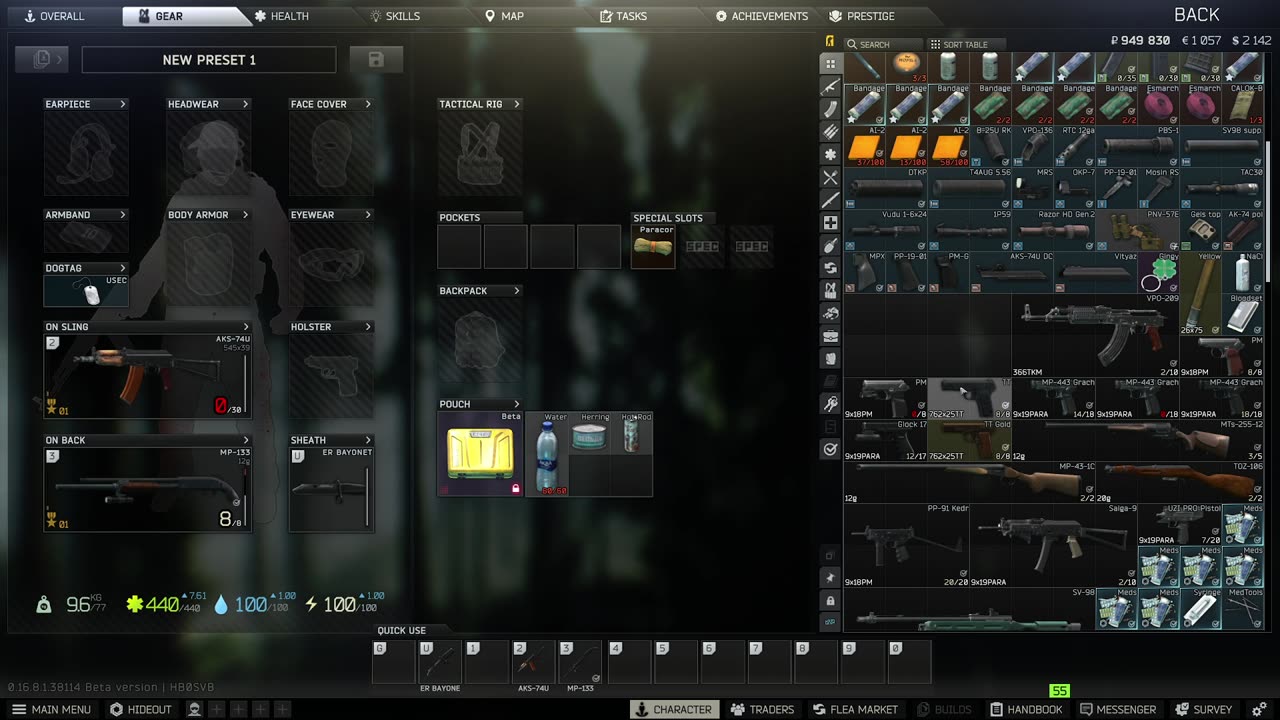The width and height of the screenshot is (1280, 720).
Task: Expand the Face Cover slot arrow
Action: [x=368, y=104]
